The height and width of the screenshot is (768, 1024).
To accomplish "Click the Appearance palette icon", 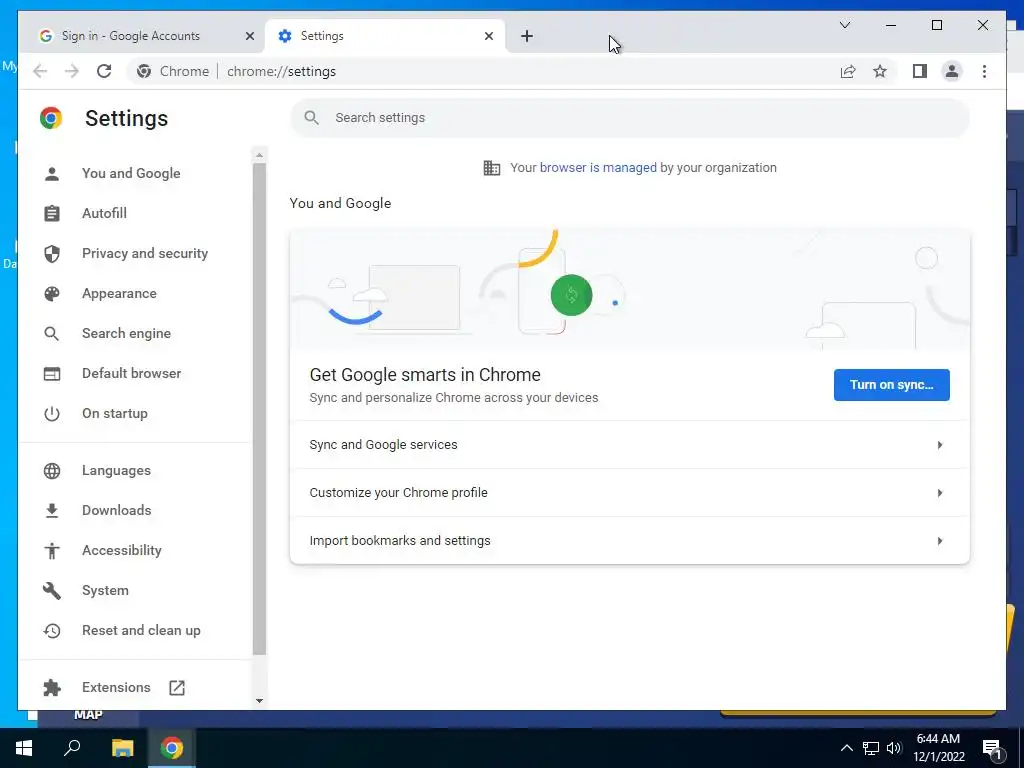I will click(52, 294).
